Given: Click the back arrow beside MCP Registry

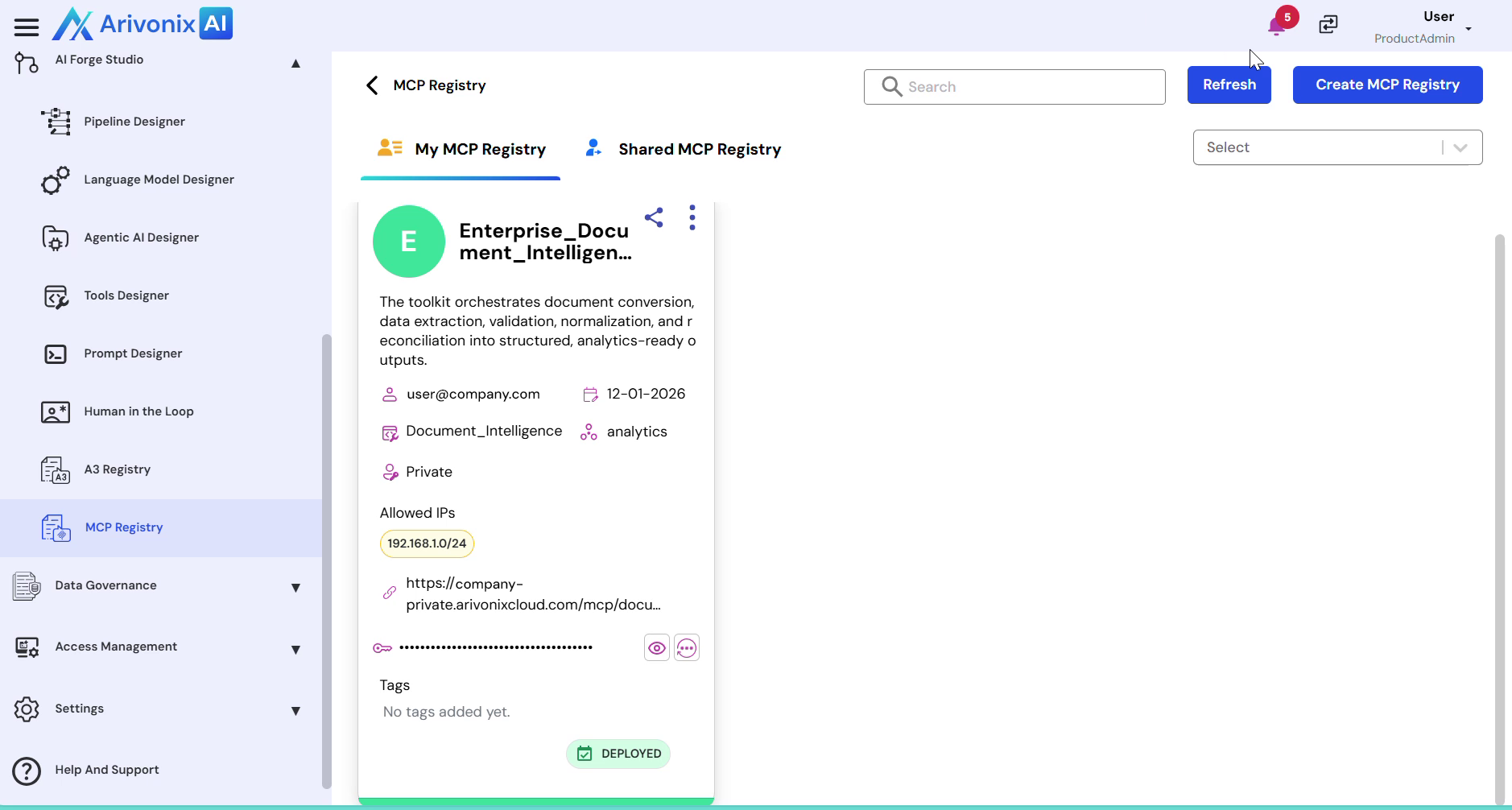Looking at the screenshot, I should [372, 85].
